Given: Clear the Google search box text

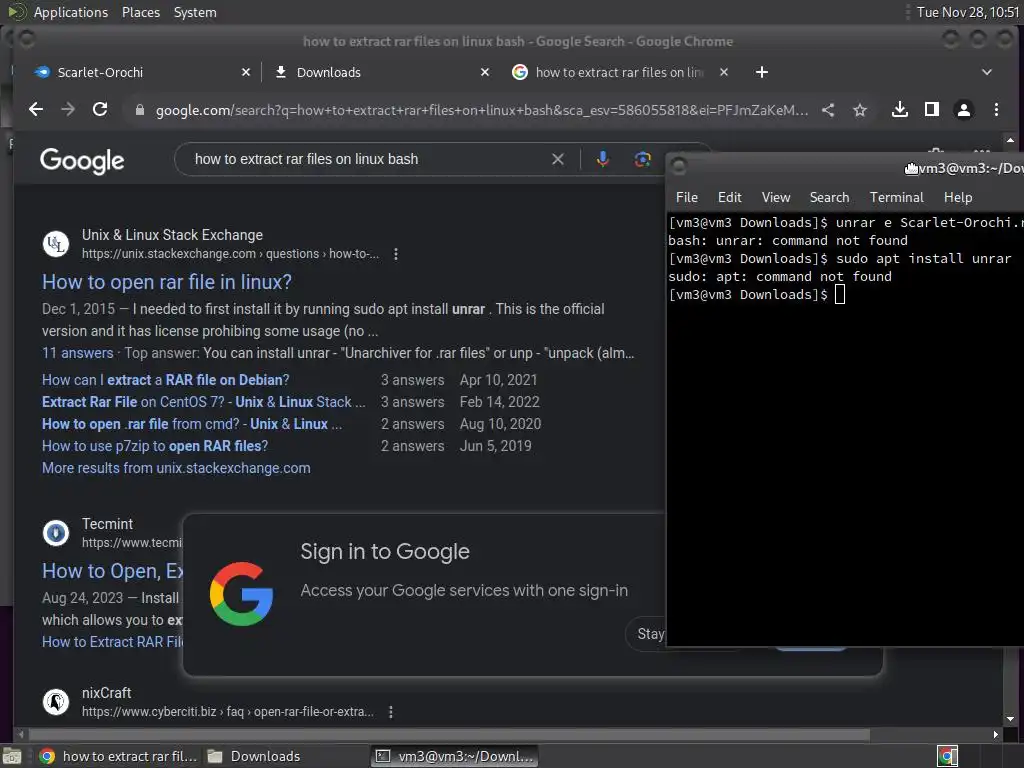Looking at the screenshot, I should pyautogui.click(x=558, y=159).
